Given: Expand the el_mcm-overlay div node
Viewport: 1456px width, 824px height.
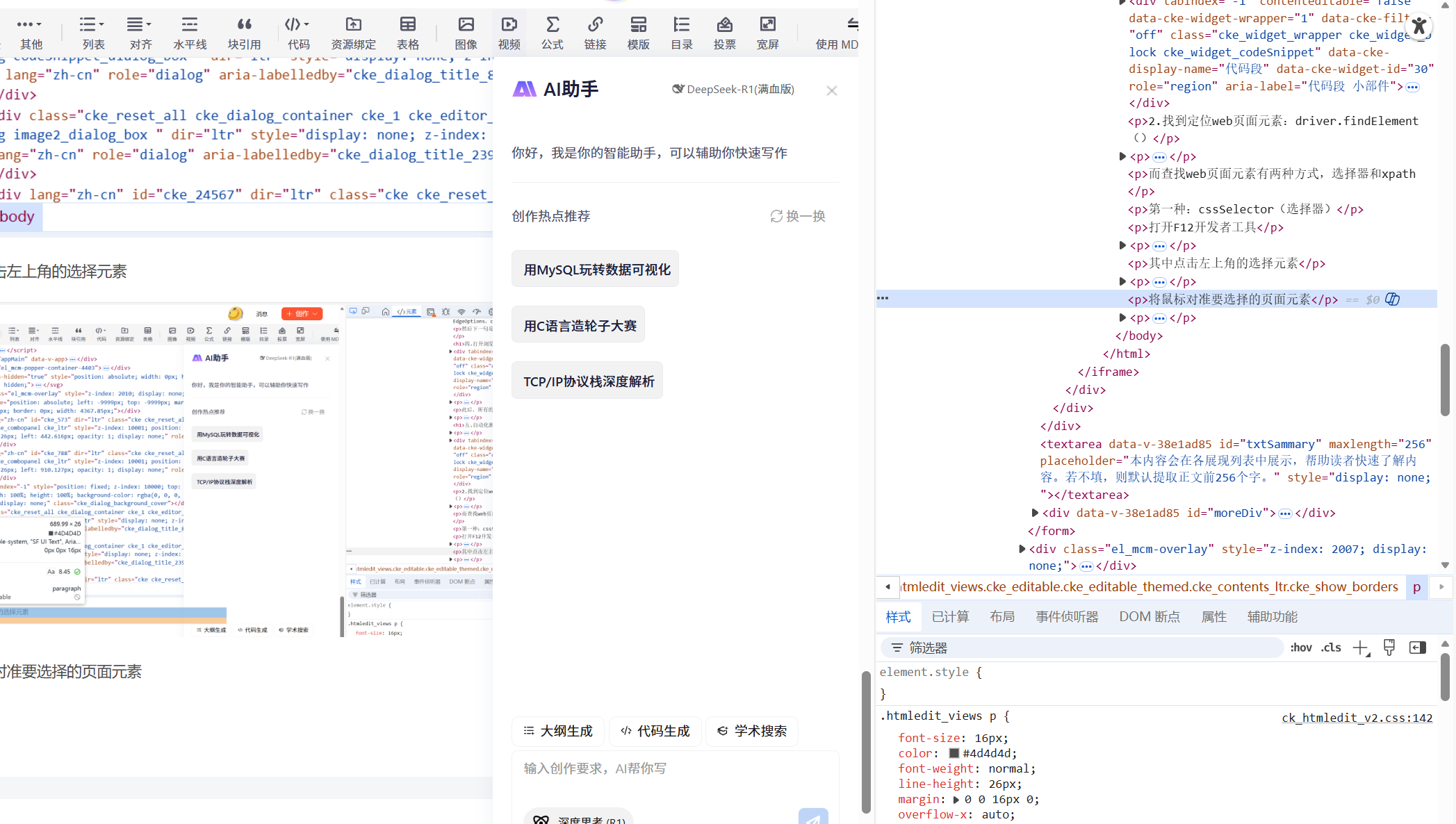Looking at the screenshot, I should (x=1022, y=549).
